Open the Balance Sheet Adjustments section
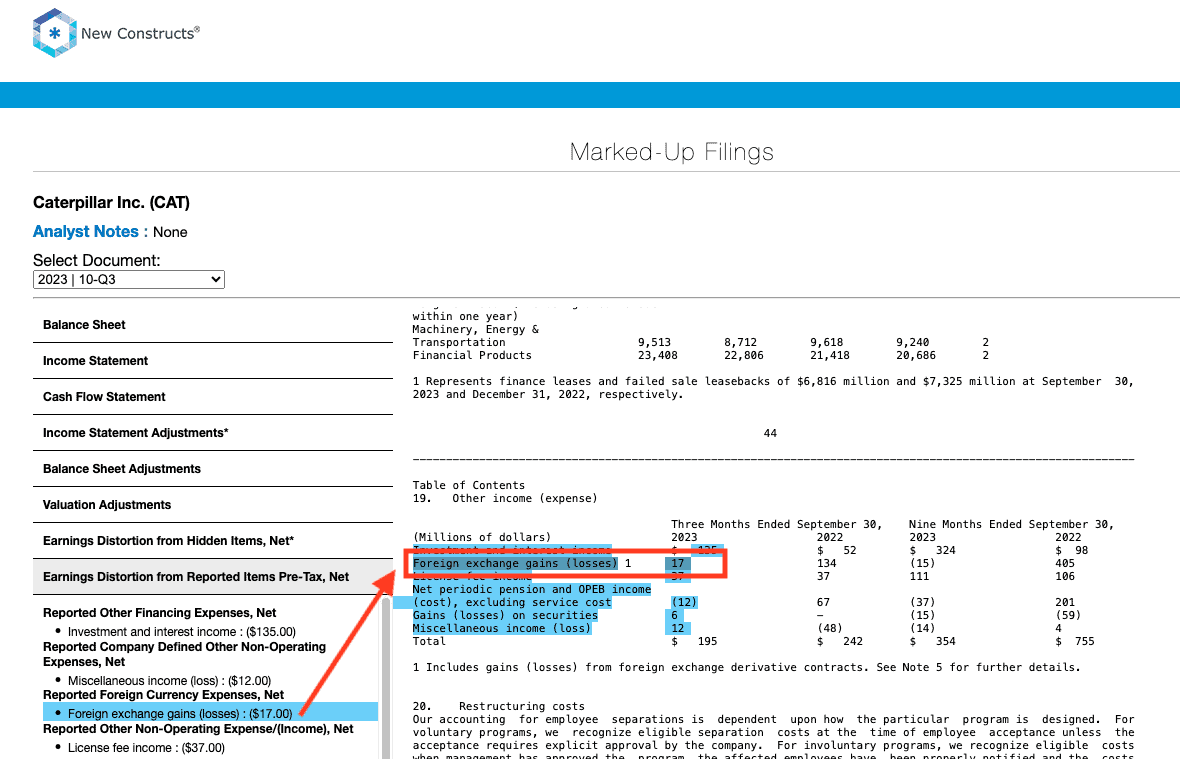 point(213,469)
